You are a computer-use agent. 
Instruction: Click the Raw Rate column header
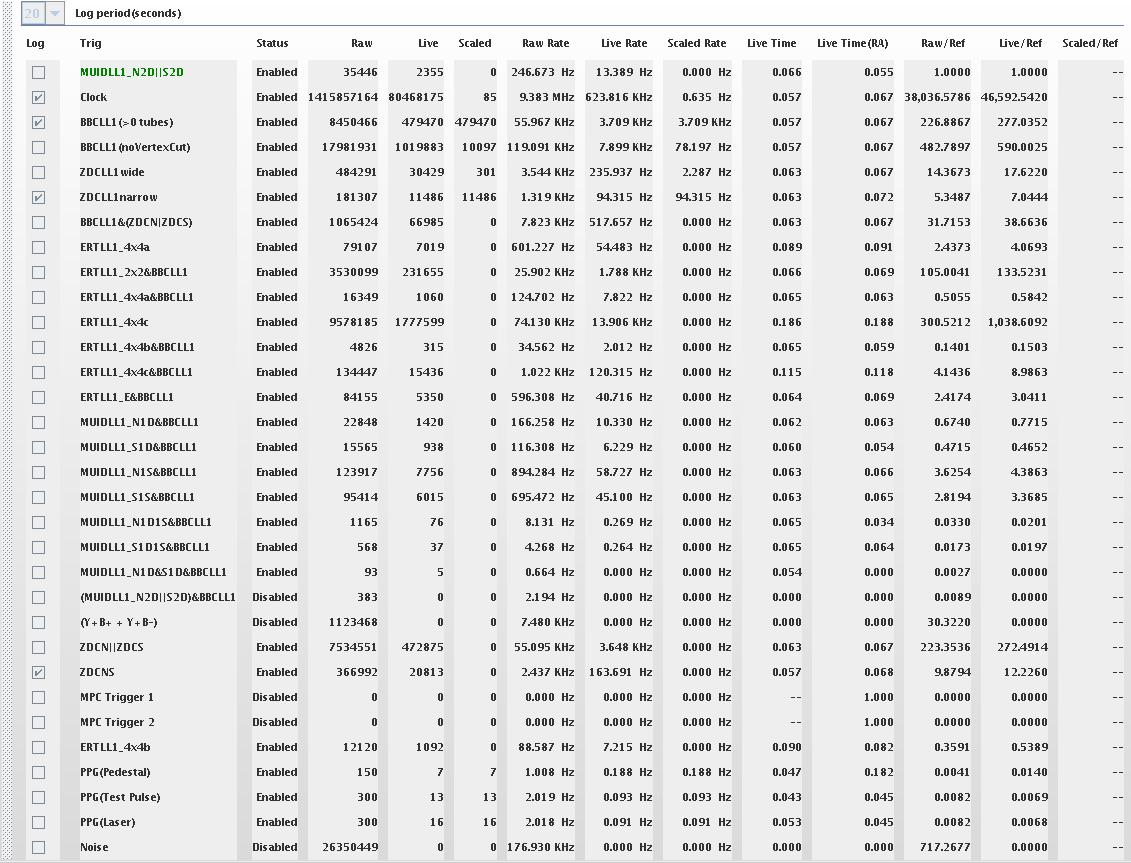tap(545, 43)
